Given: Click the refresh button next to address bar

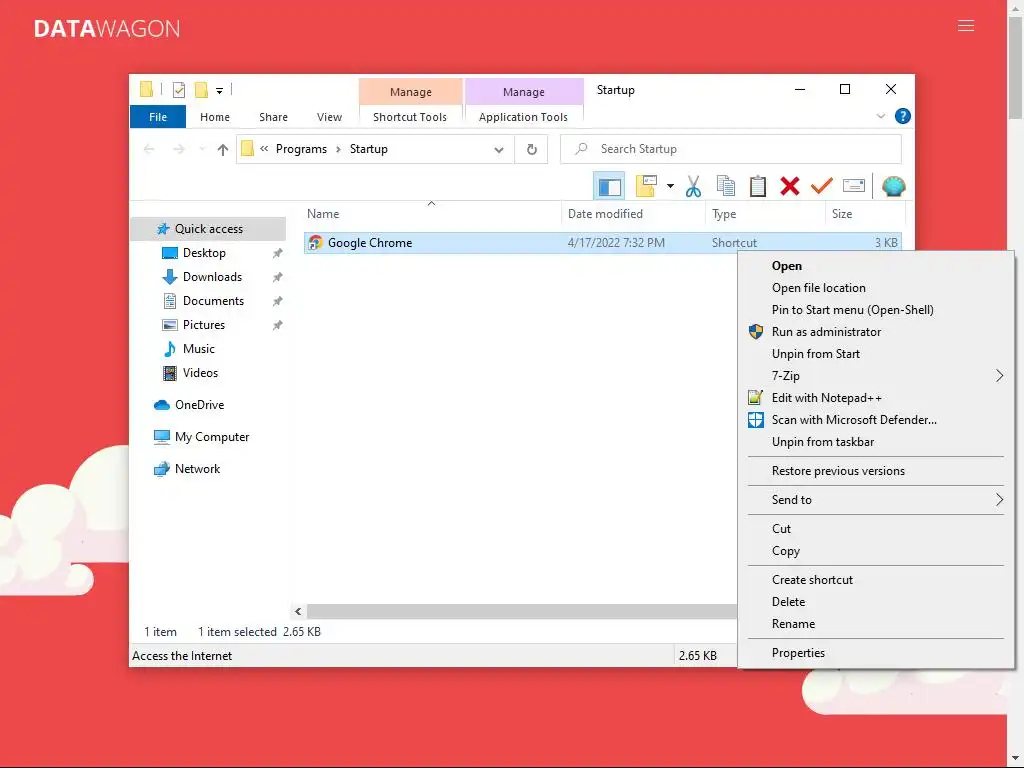Looking at the screenshot, I should [532, 150].
